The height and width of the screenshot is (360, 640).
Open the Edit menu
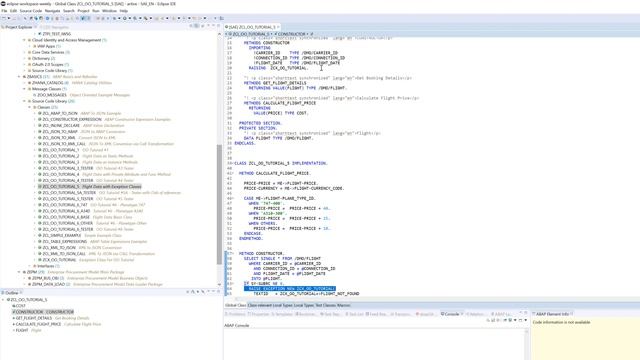pos(13,11)
